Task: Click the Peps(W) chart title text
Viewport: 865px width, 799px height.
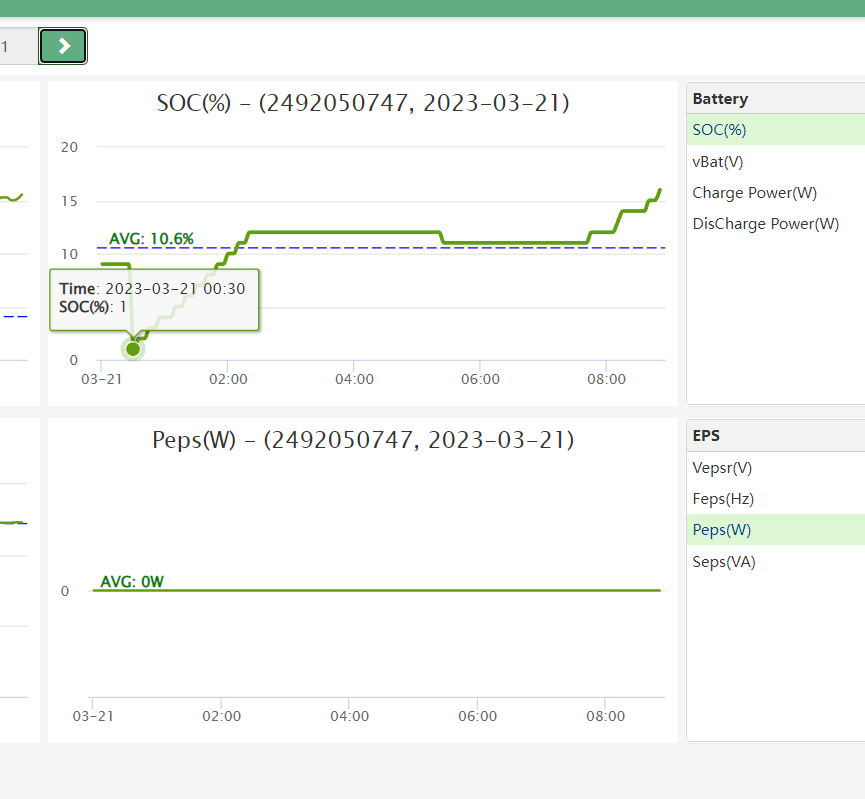Action: click(x=363, y=440)
